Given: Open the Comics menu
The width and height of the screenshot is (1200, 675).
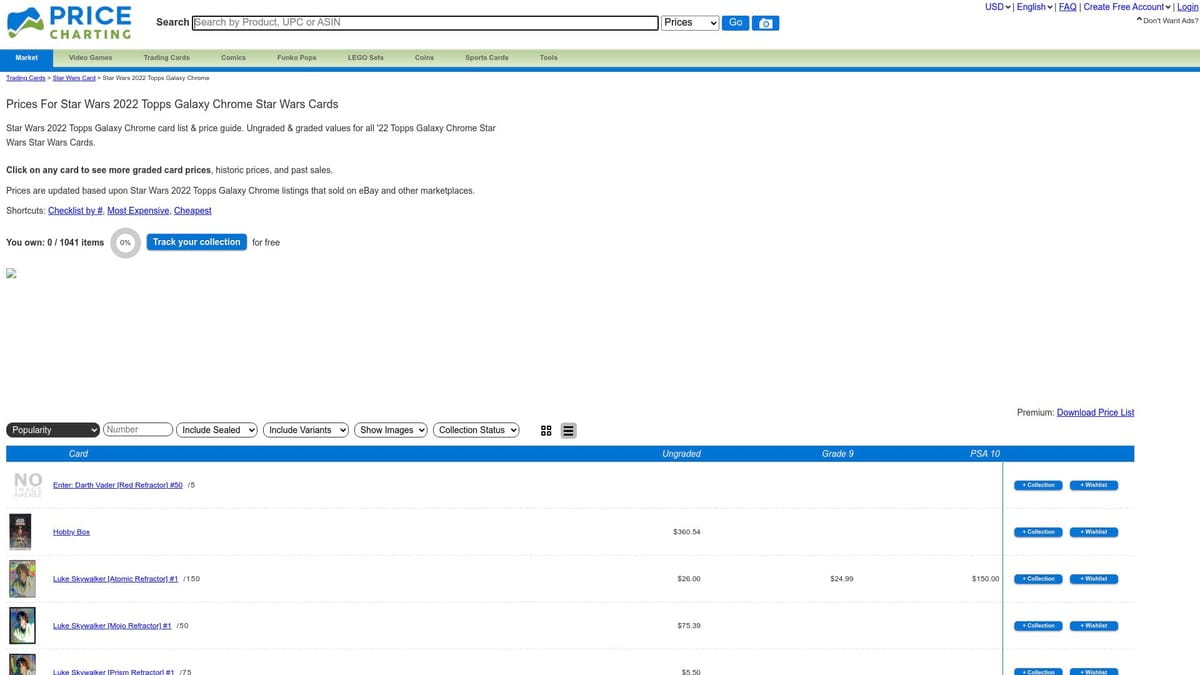Looking at the screenshot, I should tap(233, 58).
